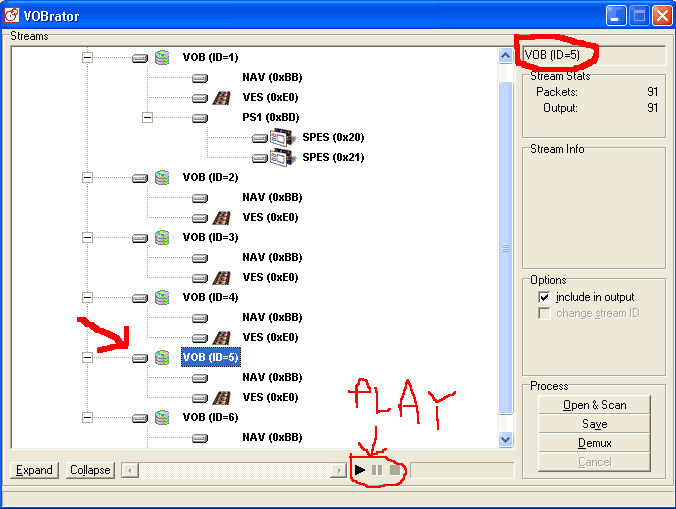Click the film icon of VES under VOB (ID=2)
The height and width of the screenshot is (509, 676).
click(x=222, y=217)
